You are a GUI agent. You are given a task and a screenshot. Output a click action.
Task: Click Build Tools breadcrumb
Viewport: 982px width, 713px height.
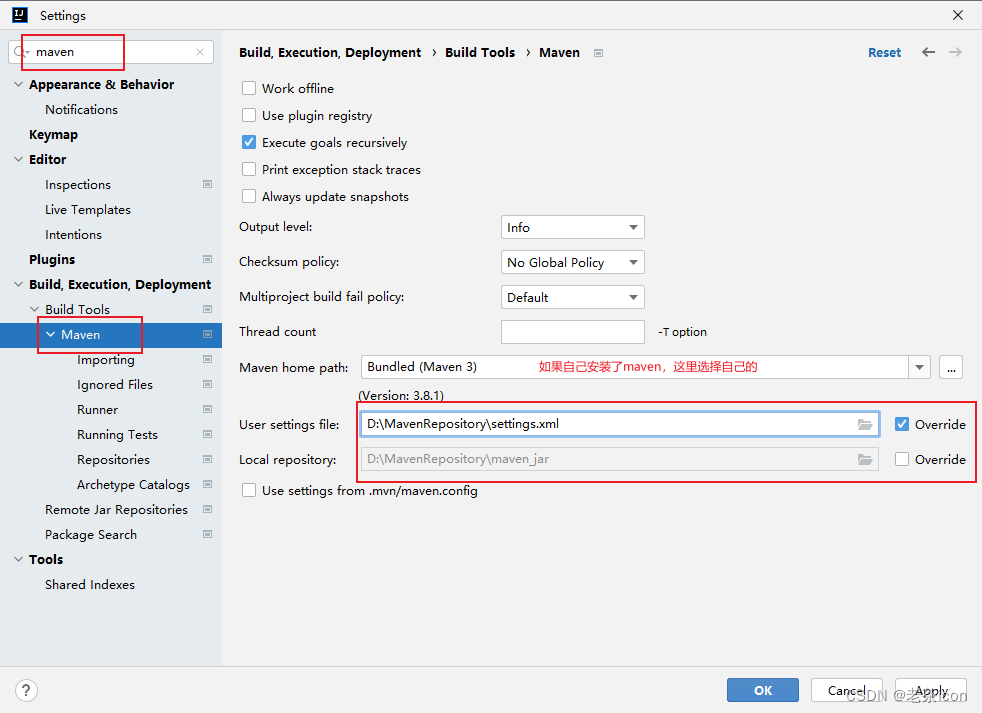[480, 53]
